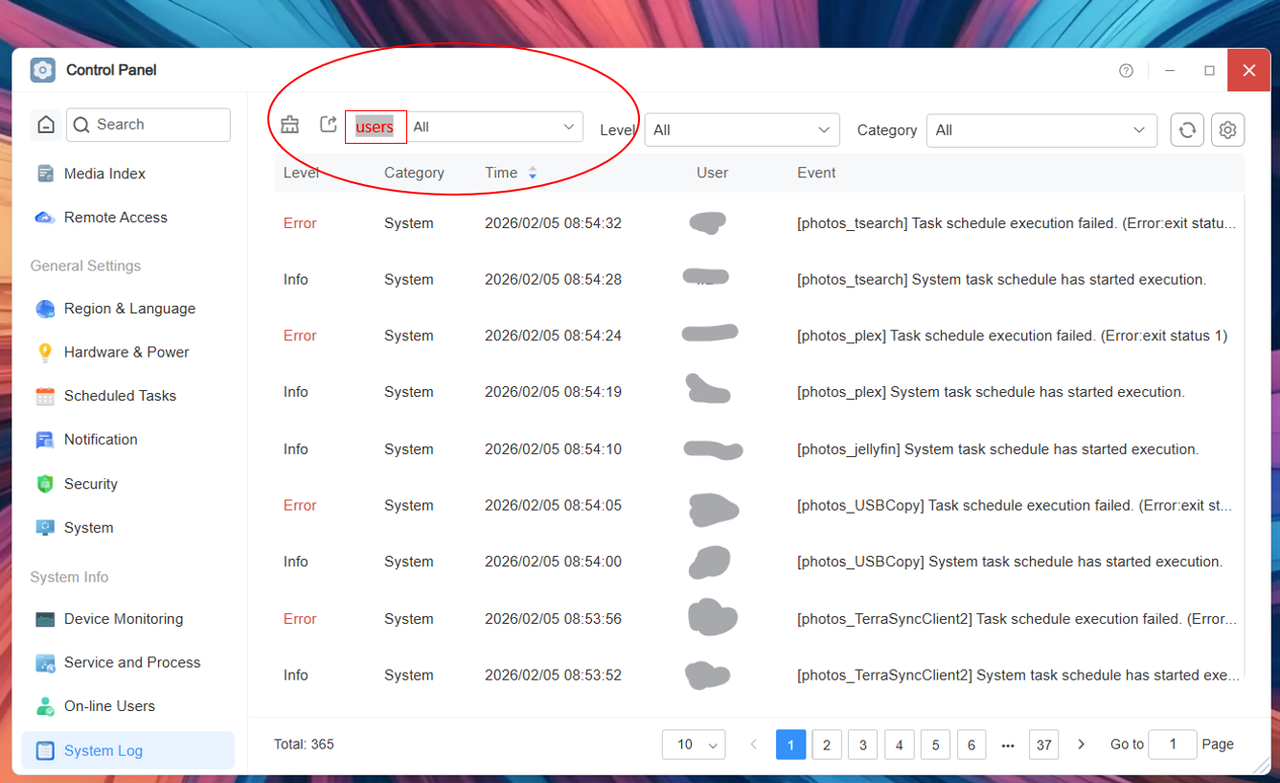Click the Service and Process icon
Viewport: 1280px width, 783px height.
[45, 663]
